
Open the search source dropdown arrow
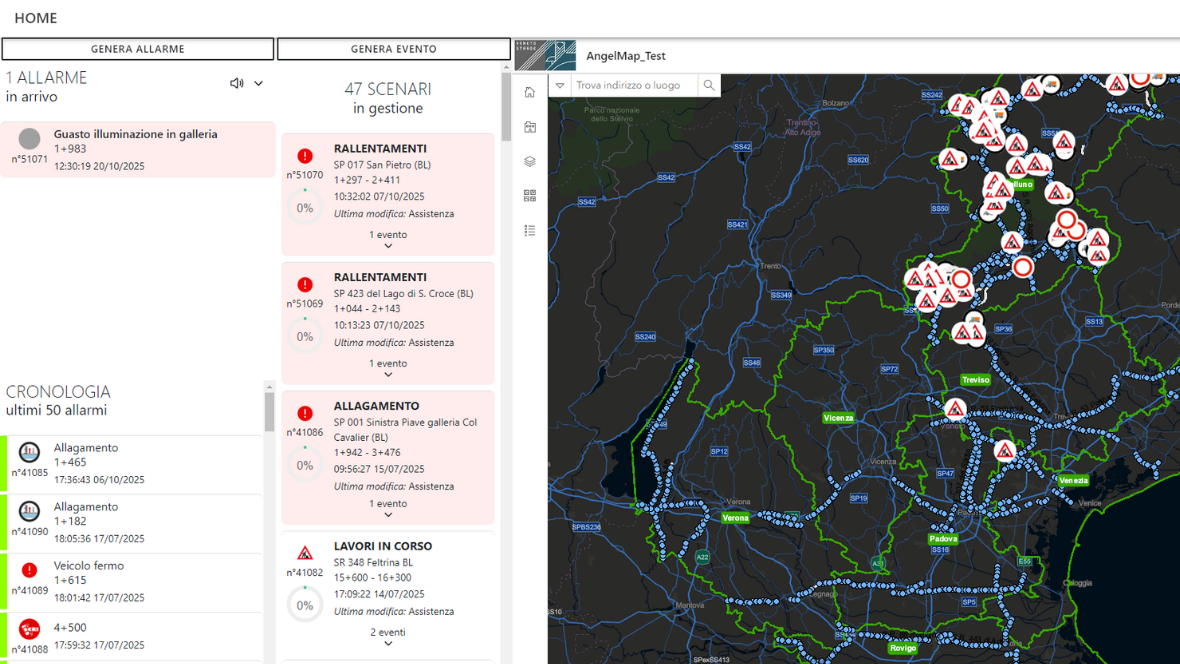pyautogui.click(x=560, y=85)
